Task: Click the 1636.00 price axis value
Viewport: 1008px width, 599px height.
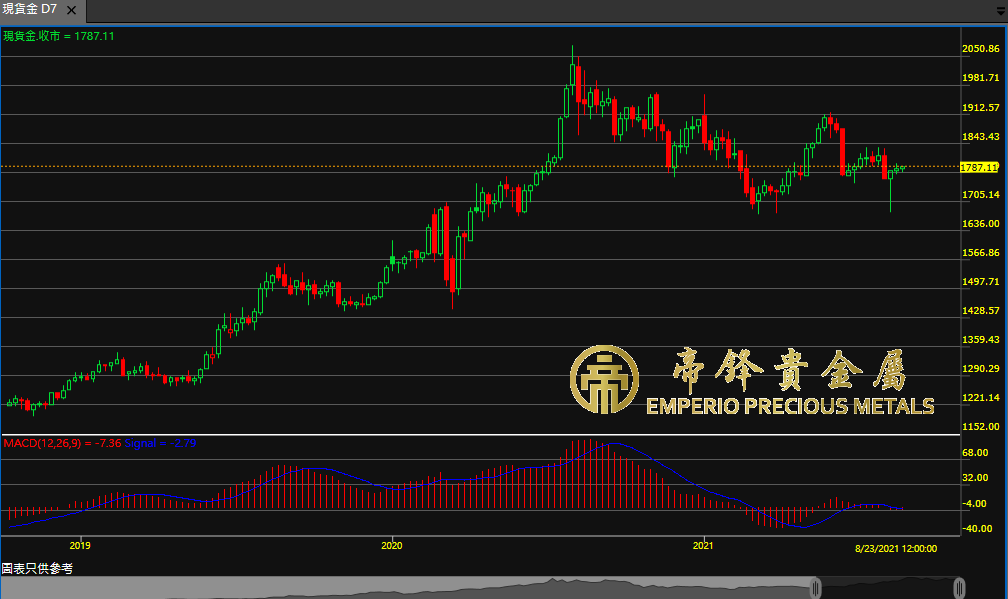Action: click(980, 224)
